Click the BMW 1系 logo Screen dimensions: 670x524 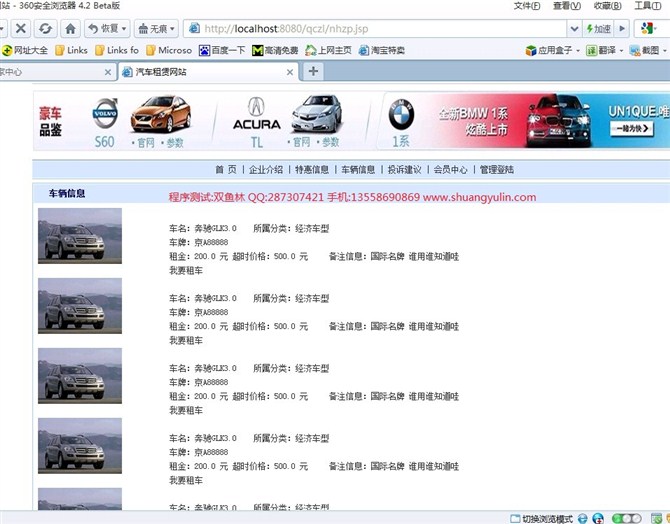pyautogui.click(x=401, y=114)
